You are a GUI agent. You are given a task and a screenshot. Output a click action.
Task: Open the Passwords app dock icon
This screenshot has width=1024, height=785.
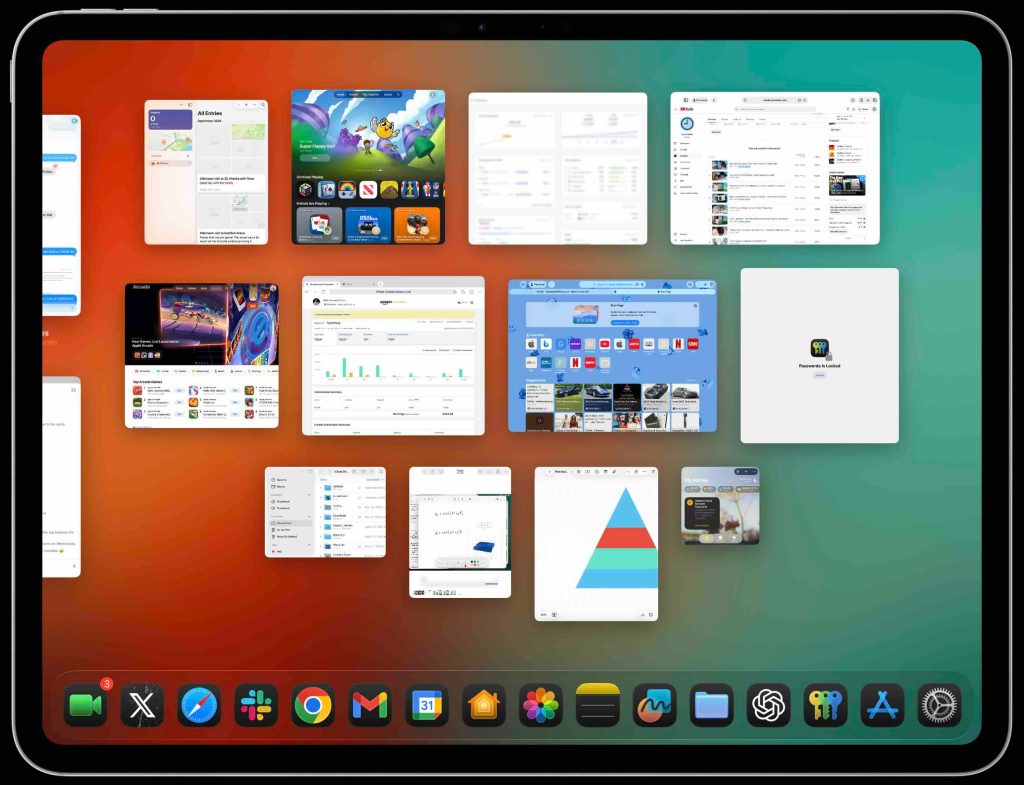point(825,706)
